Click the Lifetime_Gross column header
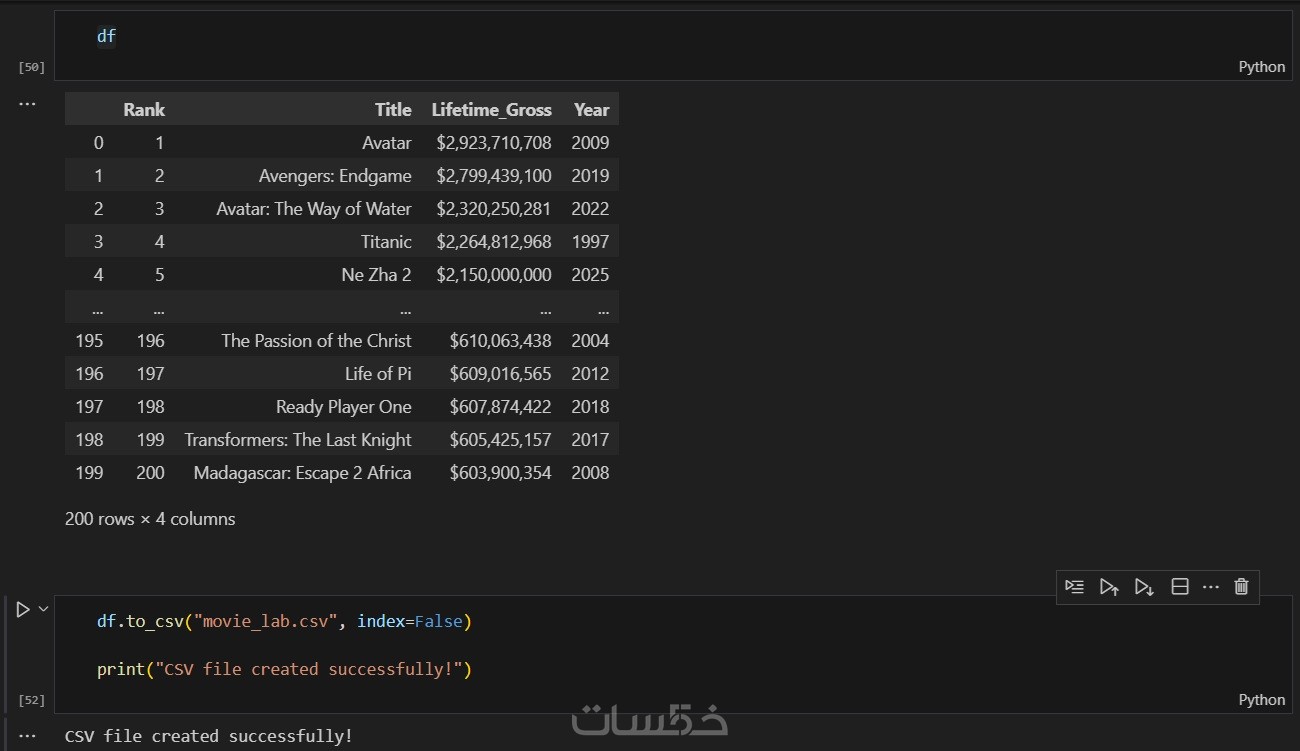This screenshot has width=1300, height=751. coord(491,110)
